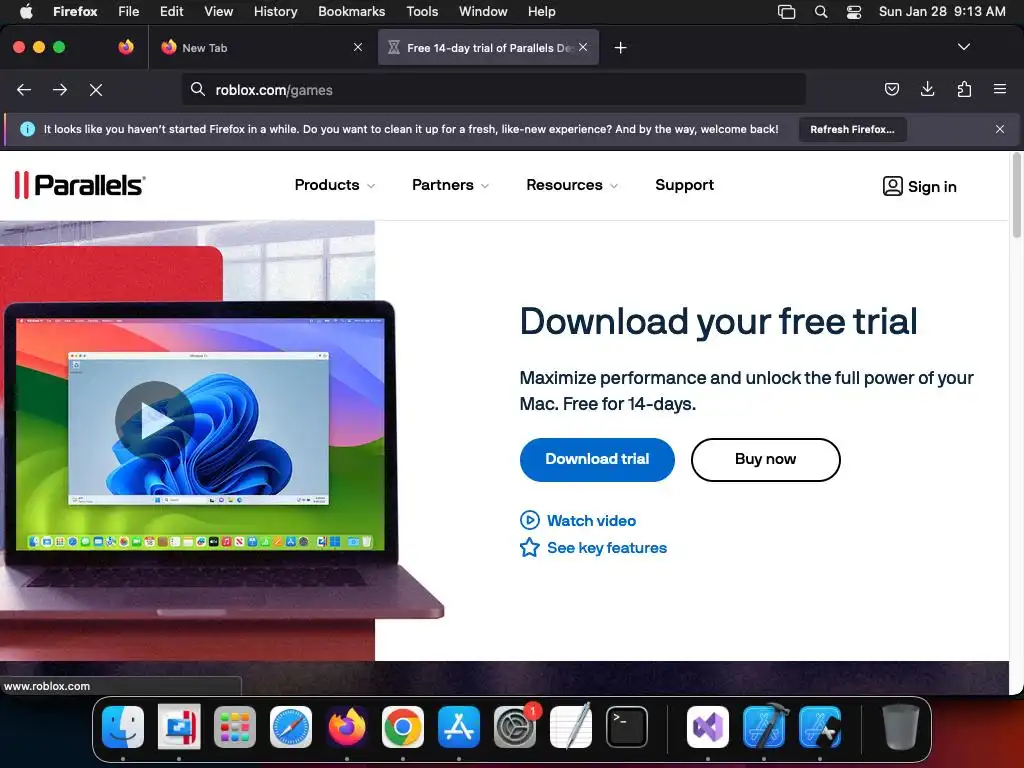Viewport: 1024px width, 768px height.
Task: Select the Free 14-day trial Parallels tab
Action: [x=488, y=47]
